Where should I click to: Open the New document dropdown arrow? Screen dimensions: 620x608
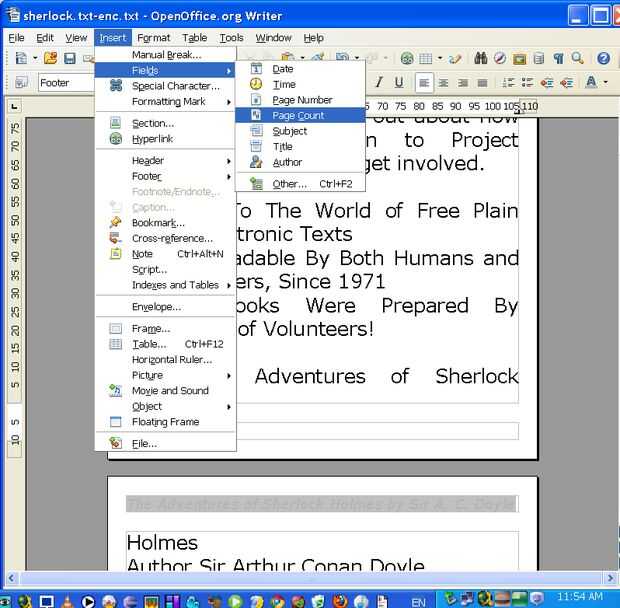(x=35, y=59)
